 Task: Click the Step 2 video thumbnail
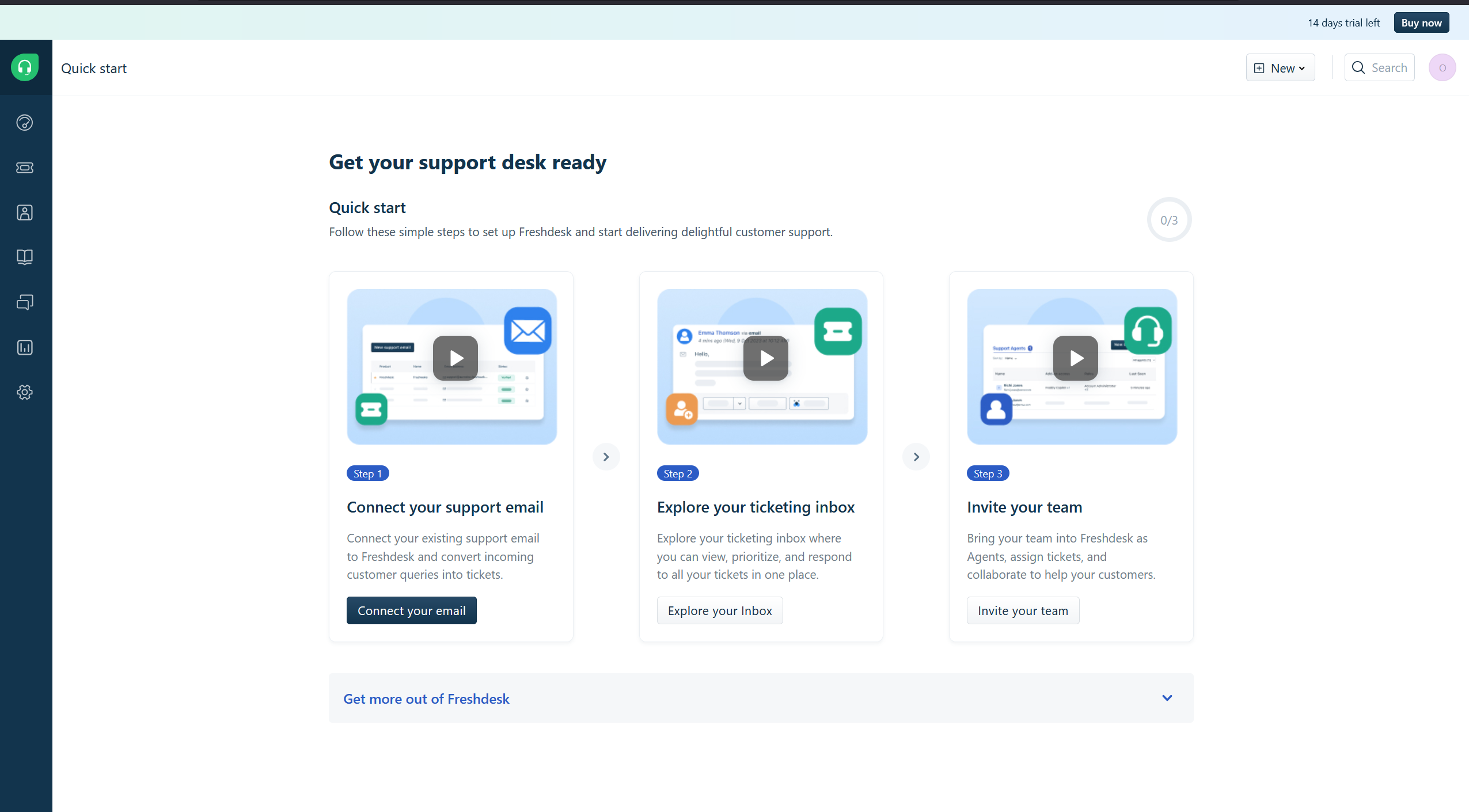[x=762, y=367]
